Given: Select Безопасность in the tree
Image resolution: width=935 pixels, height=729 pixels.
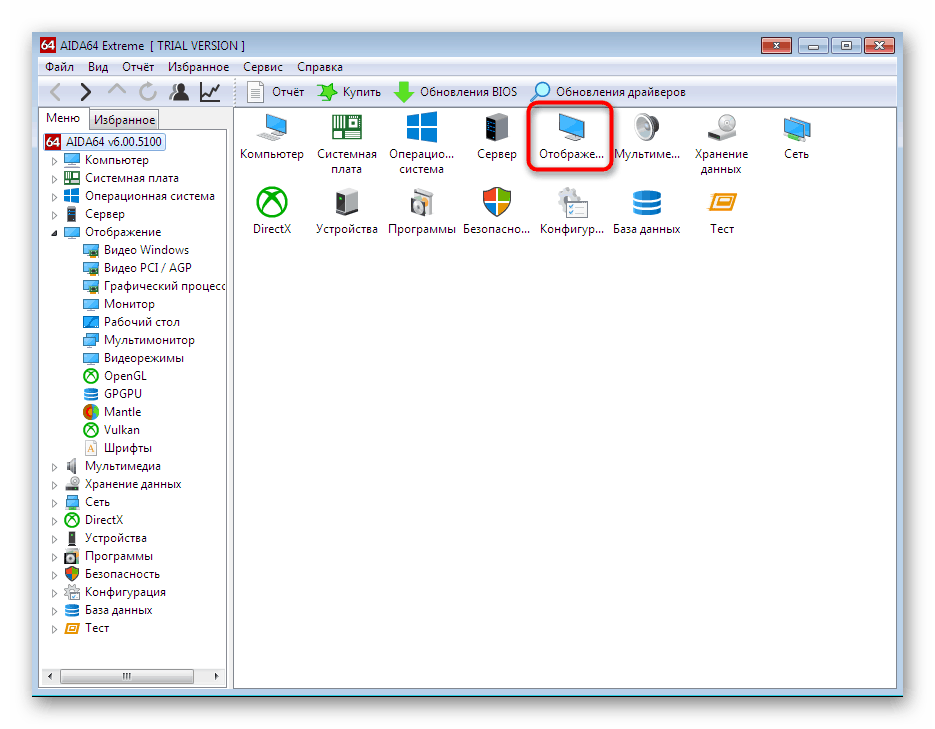Looking at the screenshot, I should (112, 574).
